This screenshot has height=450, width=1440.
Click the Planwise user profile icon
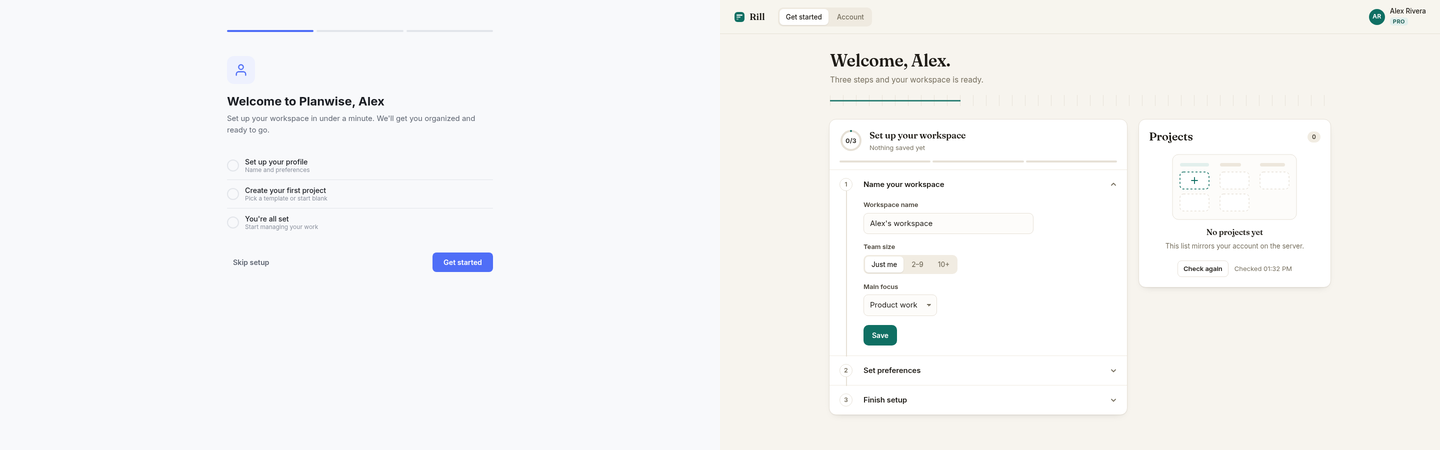241,70
